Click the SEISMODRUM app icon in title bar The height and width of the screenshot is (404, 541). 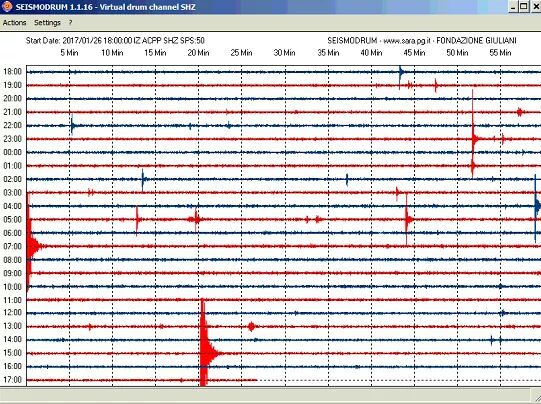pos(7,6)
